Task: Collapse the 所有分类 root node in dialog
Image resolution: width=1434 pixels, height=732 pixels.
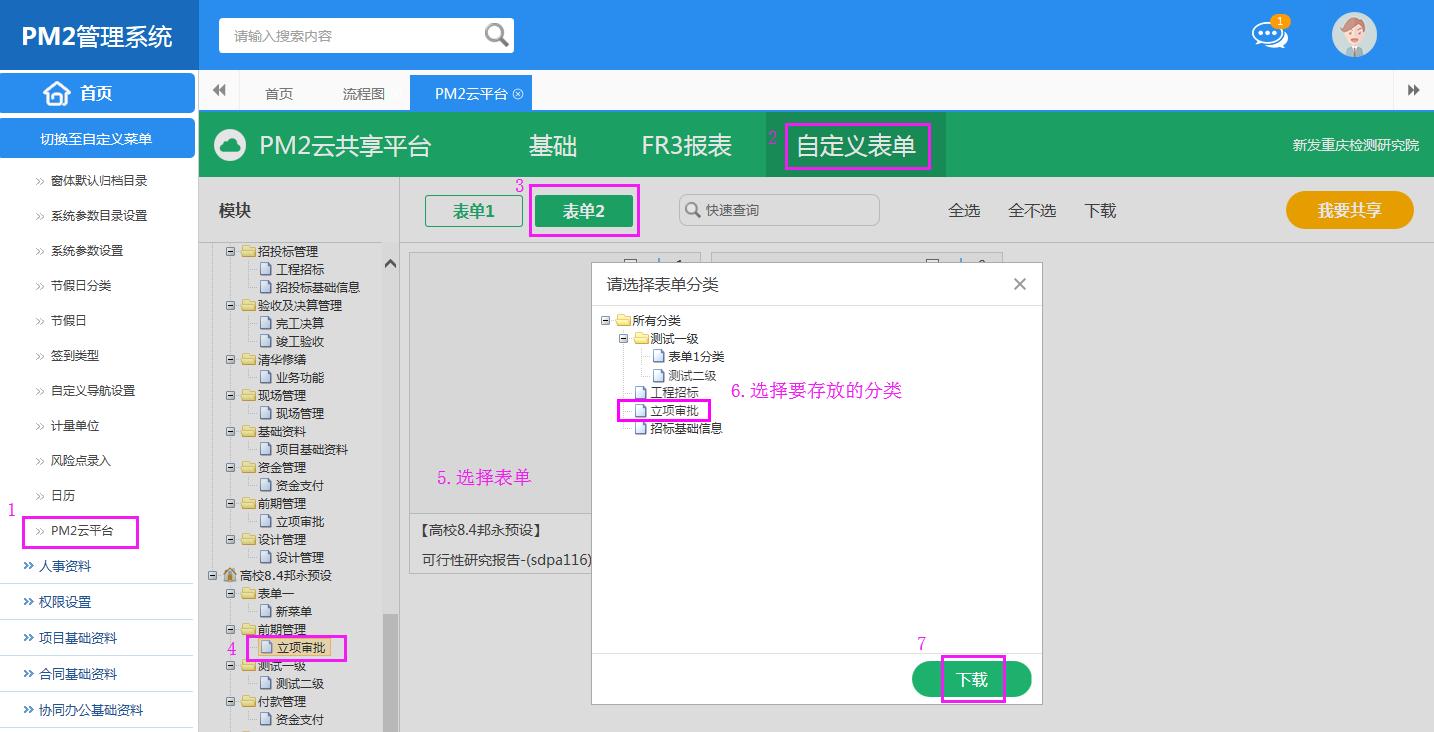Action: point(606,321)
